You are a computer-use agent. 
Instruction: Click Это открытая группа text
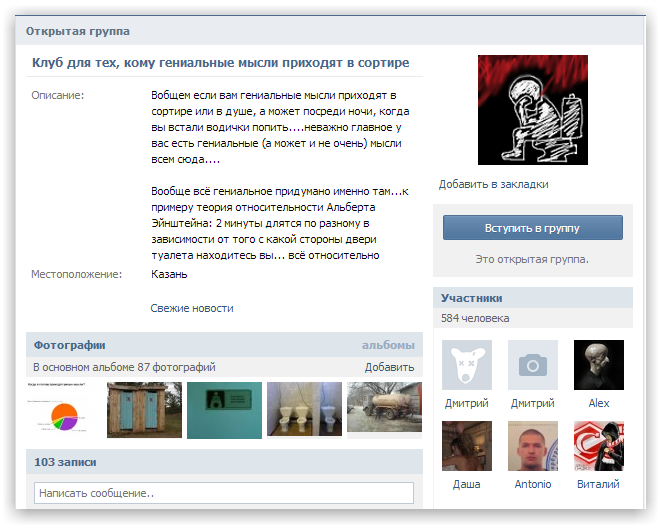point(532,259)
